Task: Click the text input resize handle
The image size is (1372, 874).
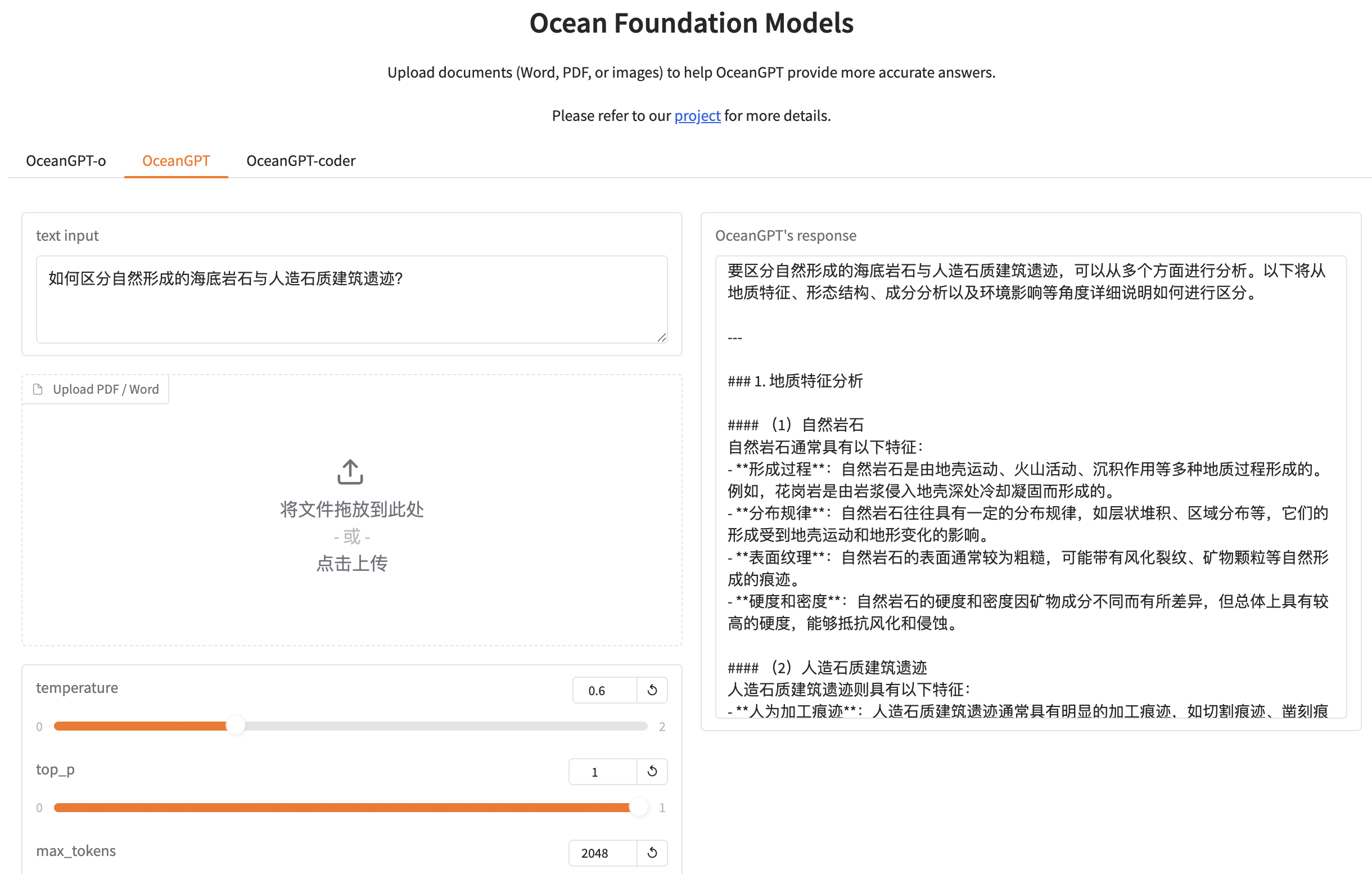Action: tap(661, 337)
